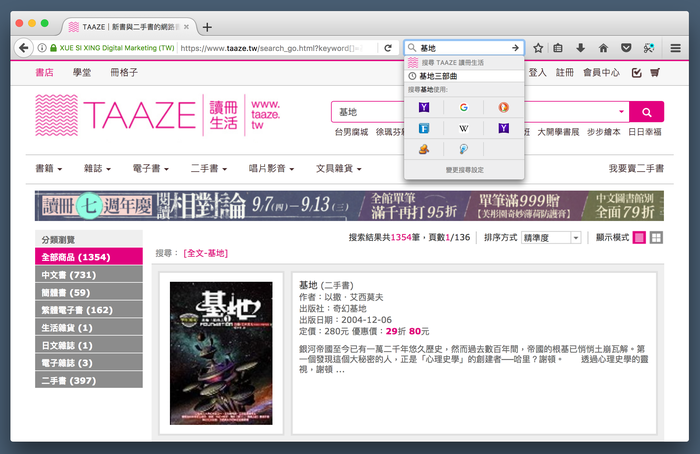Open the bookmarks list icon in toolbar
This screenshot has width=700, height=454.
coord(558,48)
